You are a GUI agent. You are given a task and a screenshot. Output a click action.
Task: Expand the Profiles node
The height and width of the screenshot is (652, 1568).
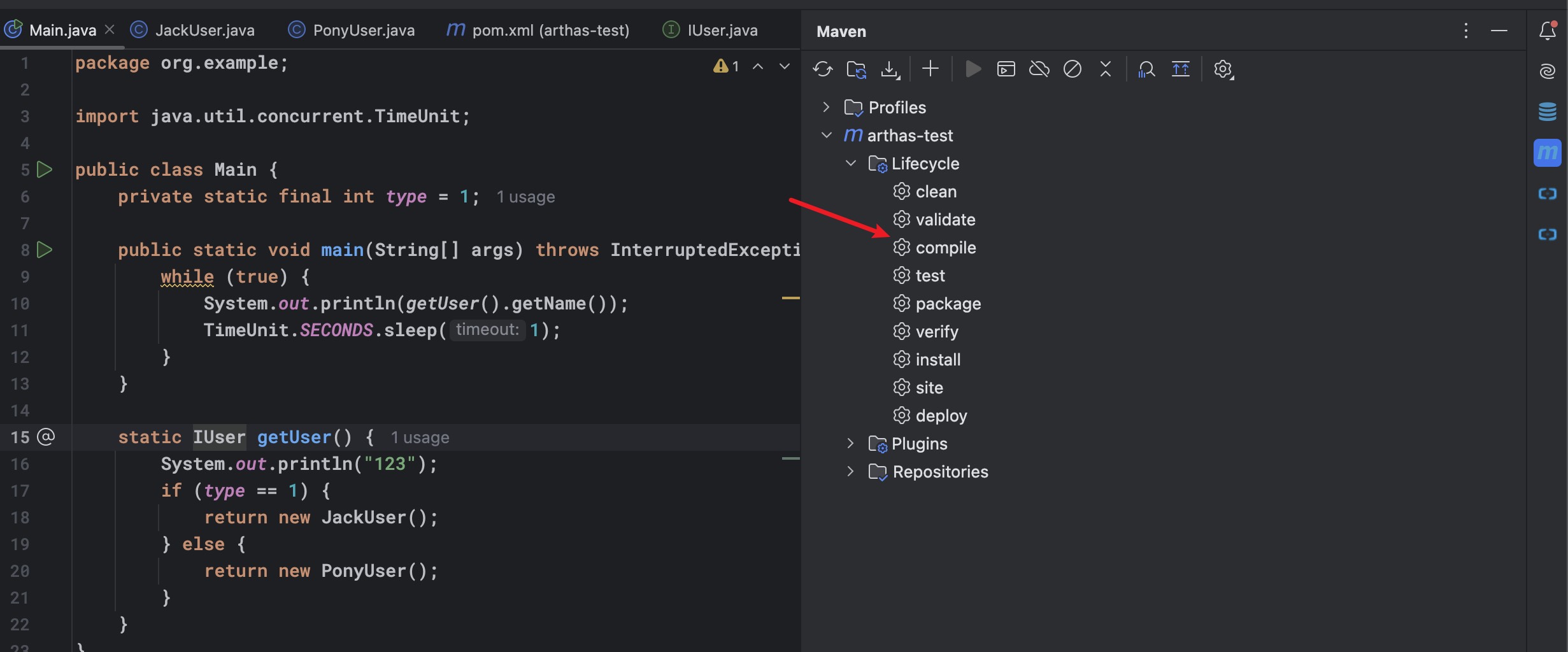point(826,107)
